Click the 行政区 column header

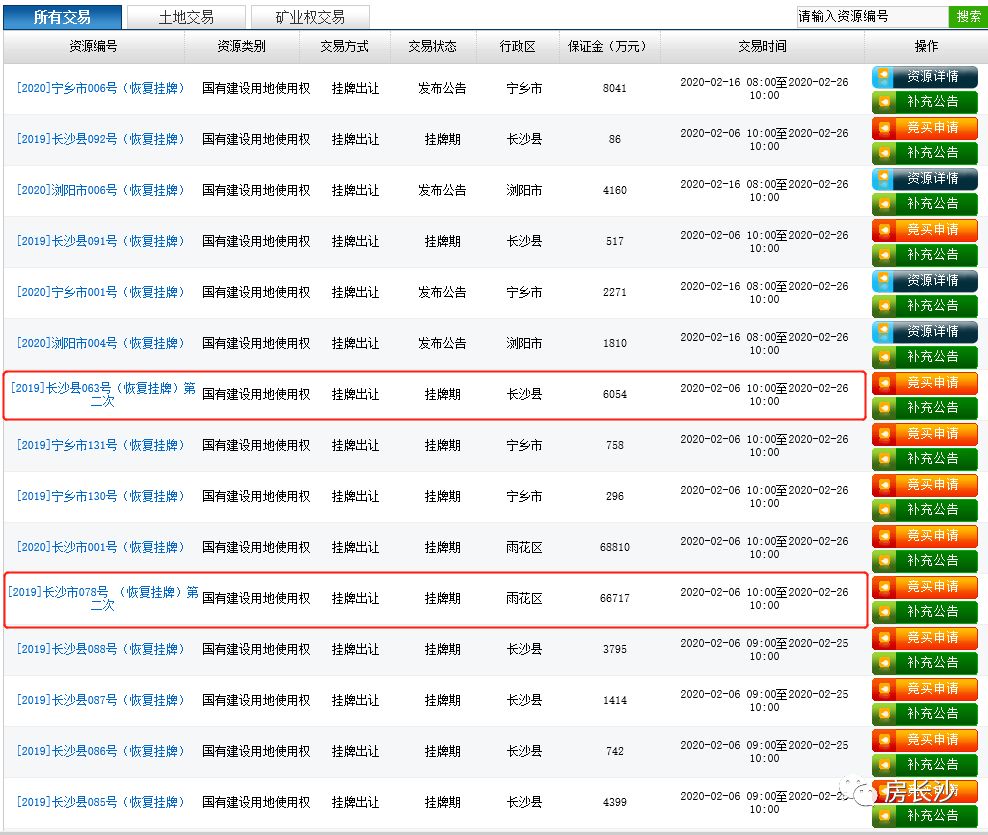tap(517, 46)
